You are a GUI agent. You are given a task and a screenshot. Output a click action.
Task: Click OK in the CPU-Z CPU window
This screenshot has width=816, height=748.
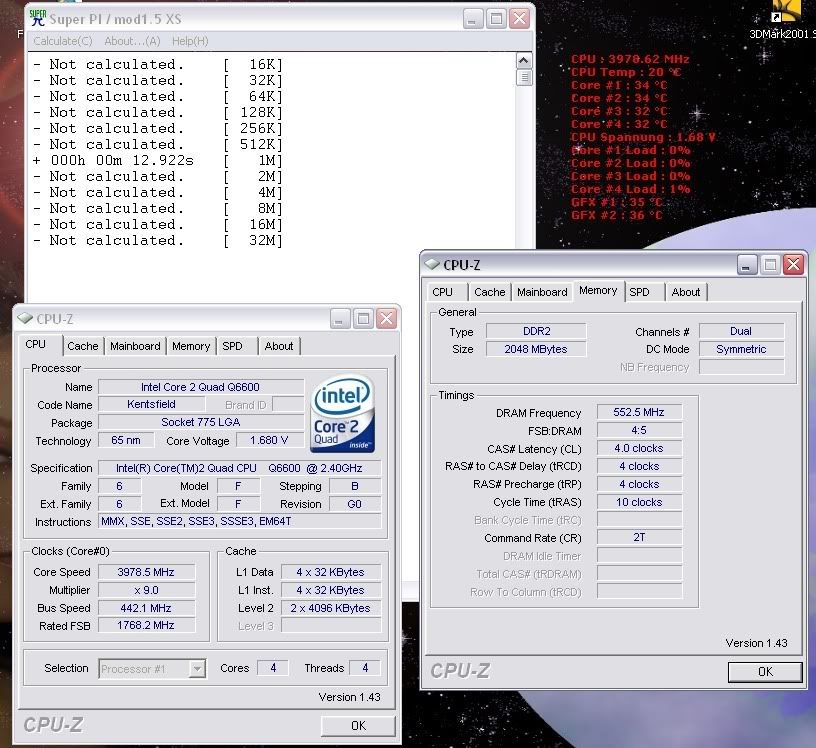pyautogui.click(x=358, y=726)
